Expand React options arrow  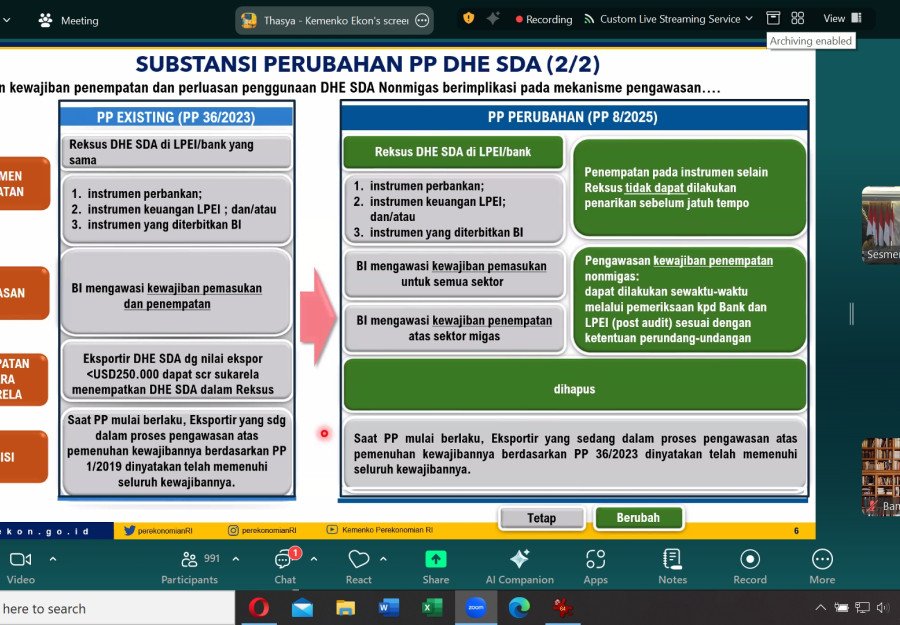(x=383, y=558)
